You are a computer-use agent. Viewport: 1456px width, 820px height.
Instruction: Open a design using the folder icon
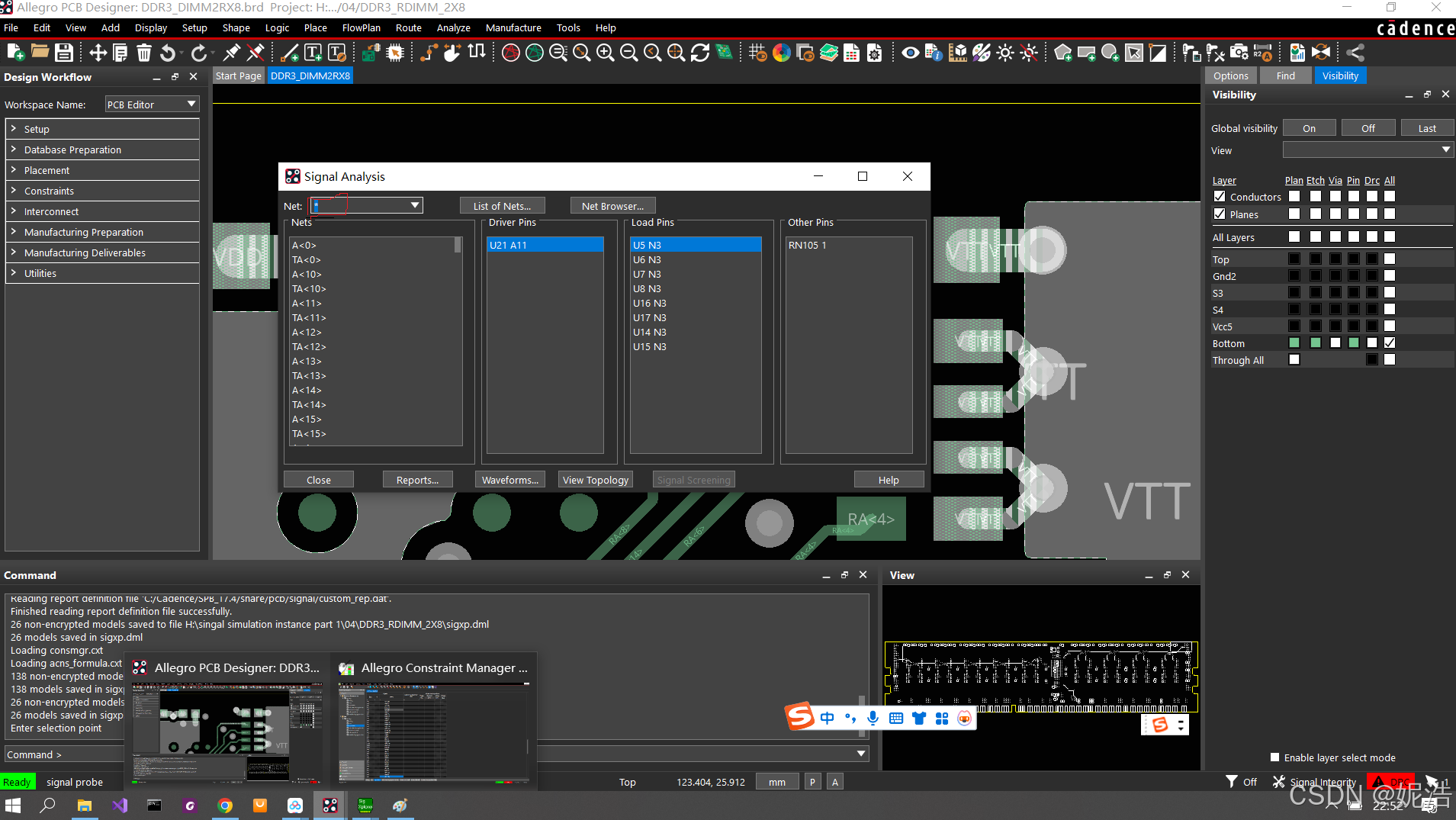coord(40,53)
